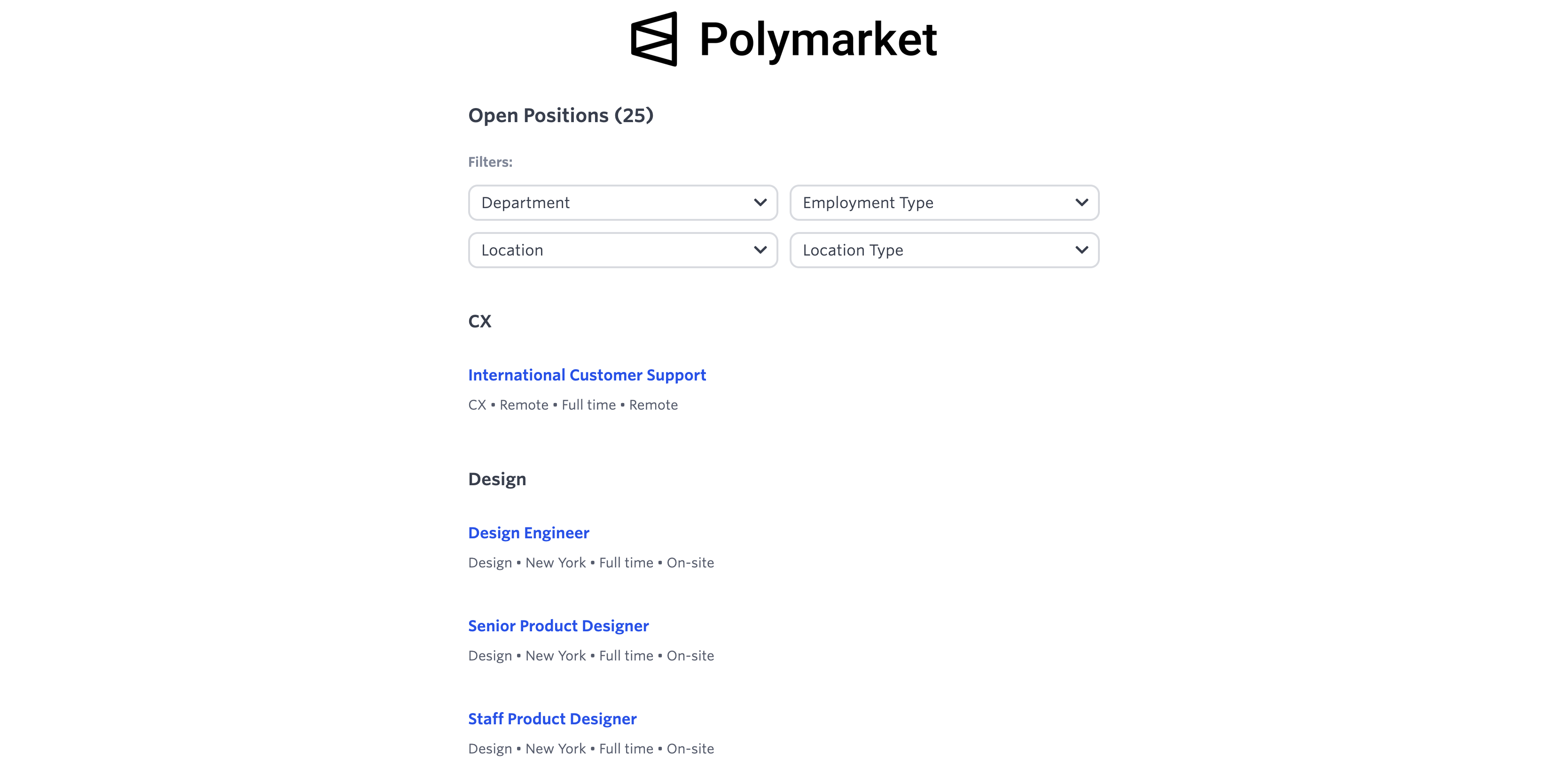The height and width of the screenshot is (776, 1568).
Task: Click the Design department heading
Action: [x=497, y=479]
